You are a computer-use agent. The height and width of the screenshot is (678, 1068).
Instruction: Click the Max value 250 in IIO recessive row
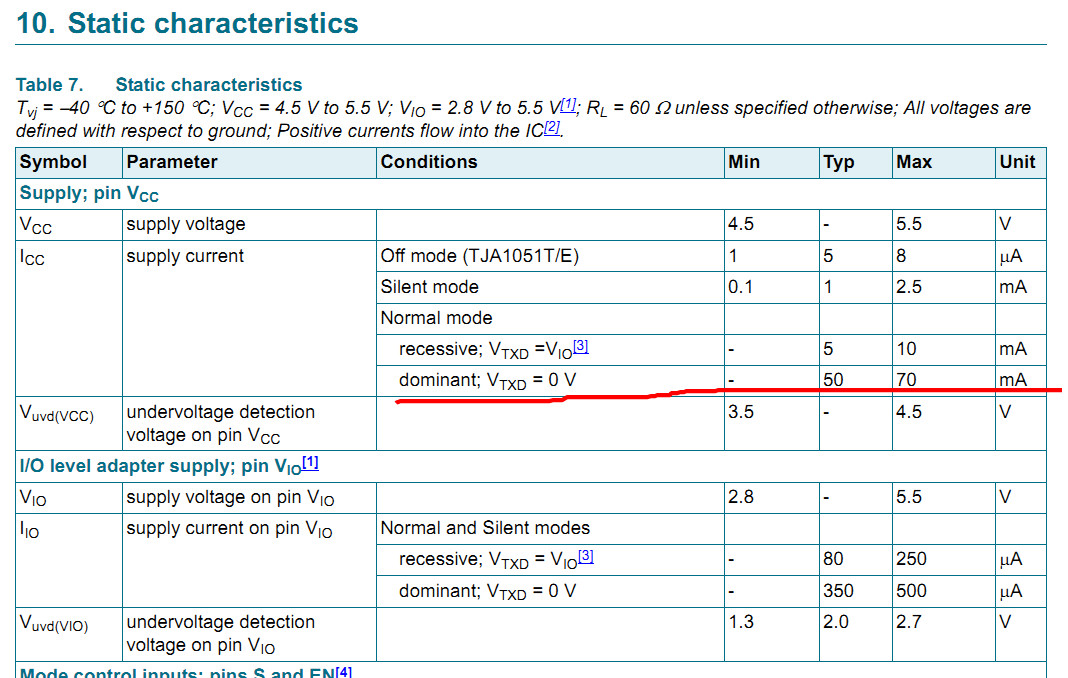[x=911, y=559]
